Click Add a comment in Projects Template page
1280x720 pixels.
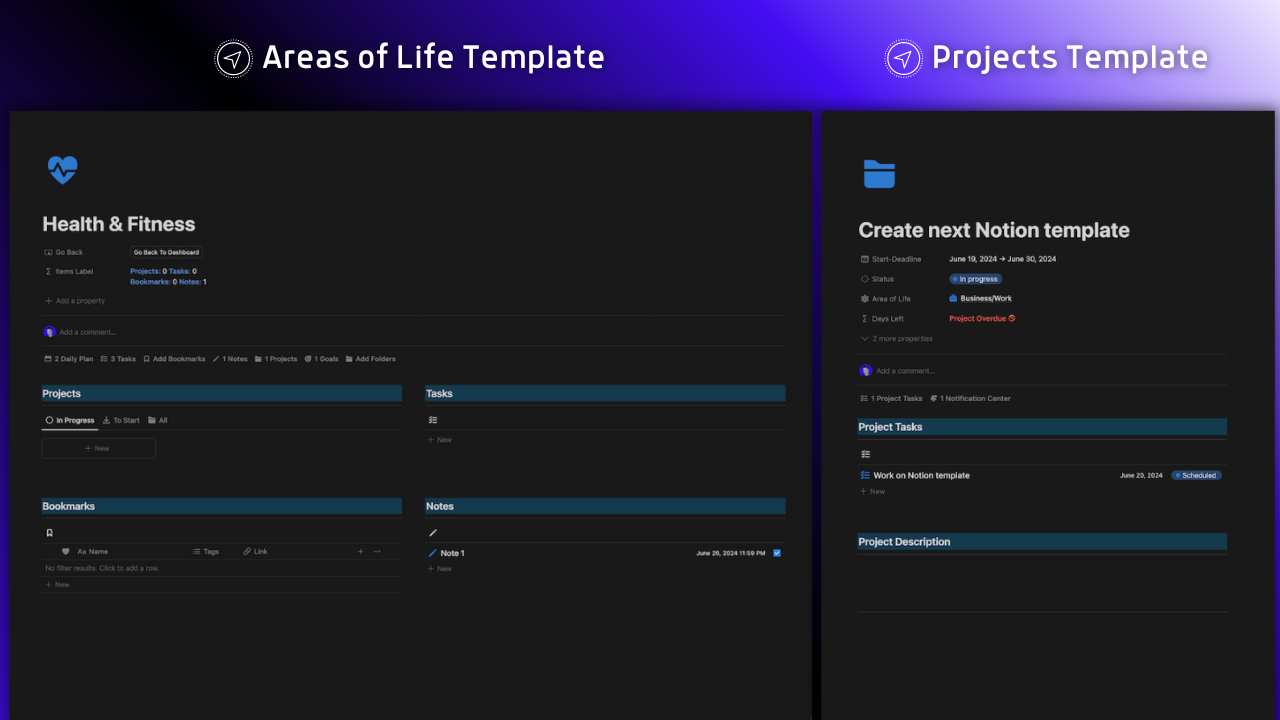point(905,370)
